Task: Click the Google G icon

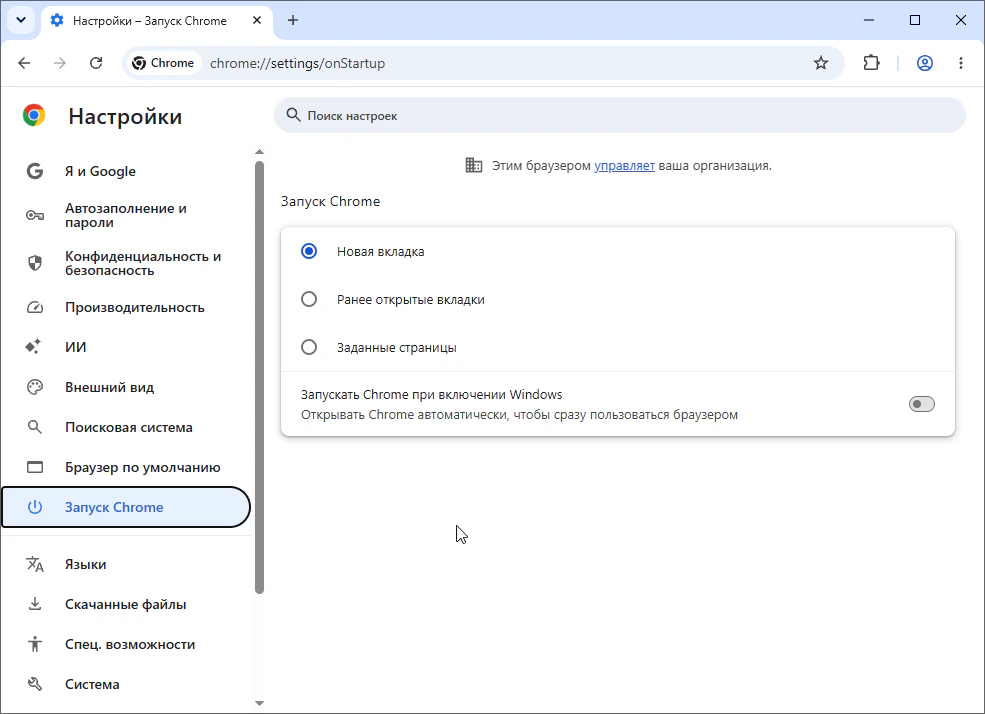Action: click(x=35, y=171)
